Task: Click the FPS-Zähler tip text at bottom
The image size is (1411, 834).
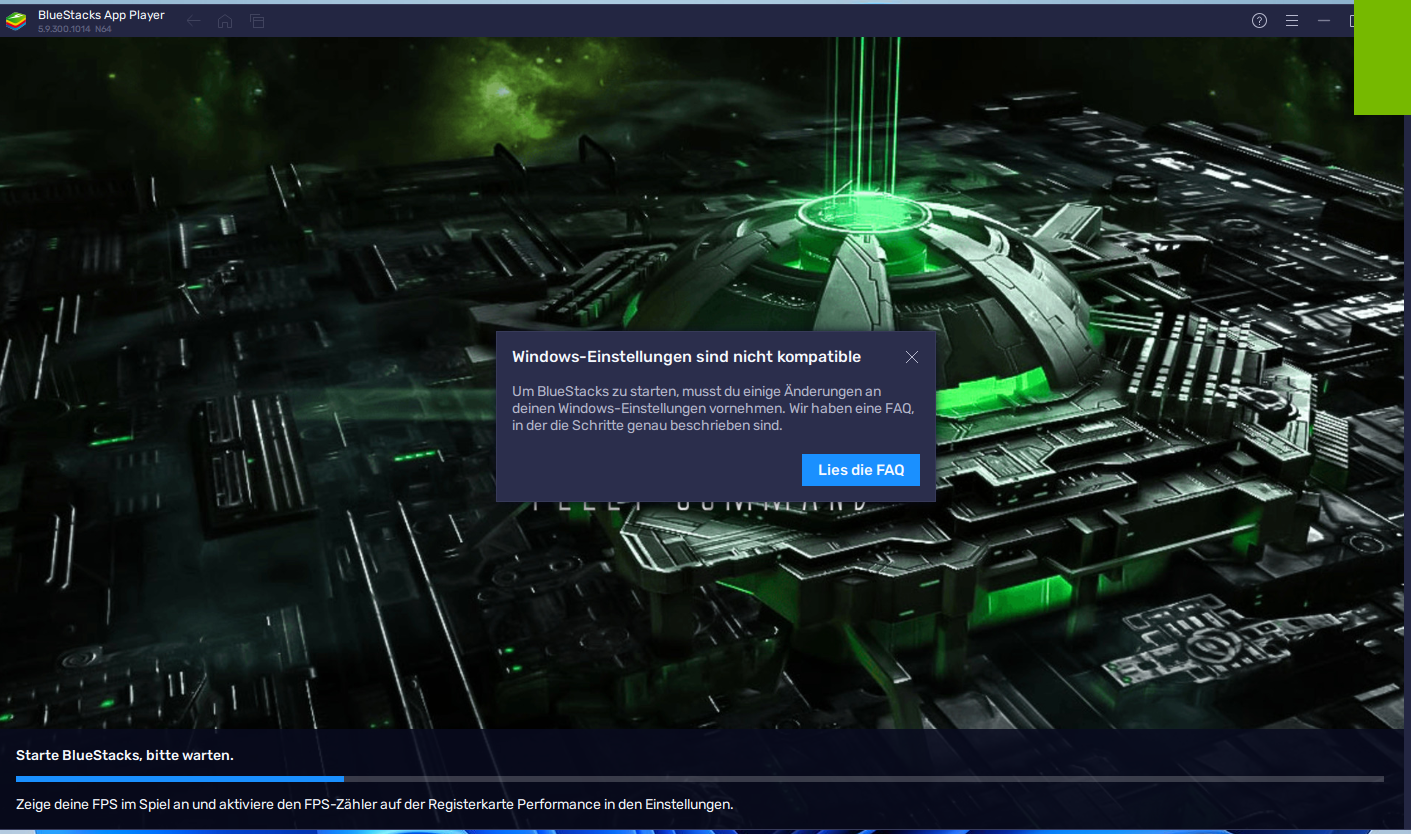Action: 374,804
